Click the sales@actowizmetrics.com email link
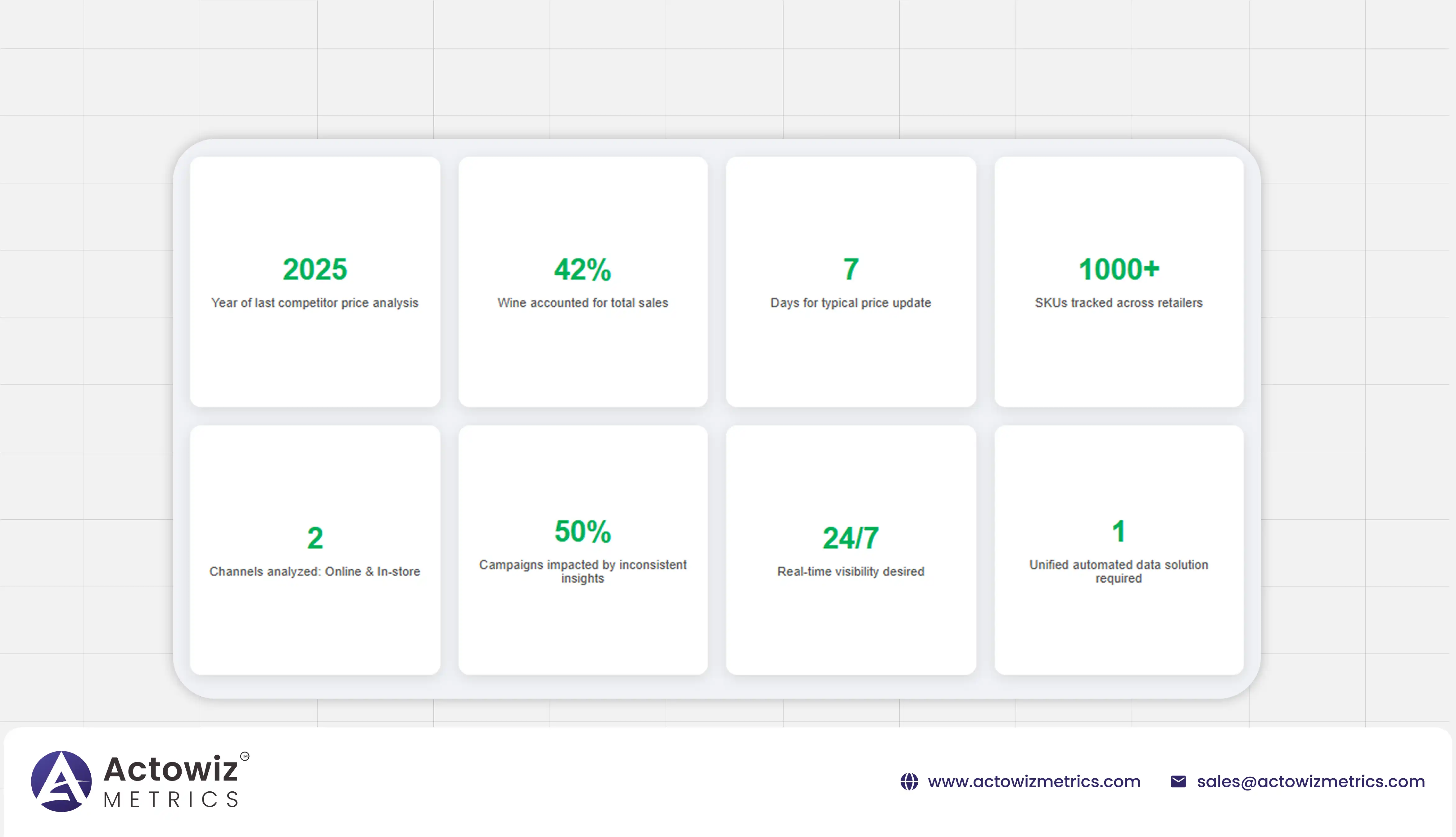The width and height of the screenshot is (1456, 837). pos(1311,781)
